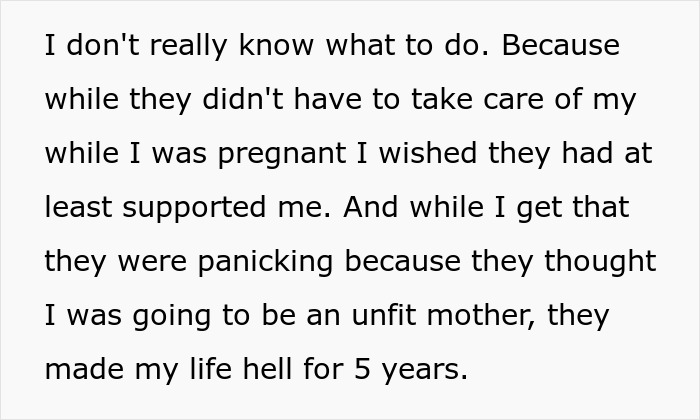Click the word "panicking" in the text
This screenshot has height=420, width=700.
(x=265, y=263)
